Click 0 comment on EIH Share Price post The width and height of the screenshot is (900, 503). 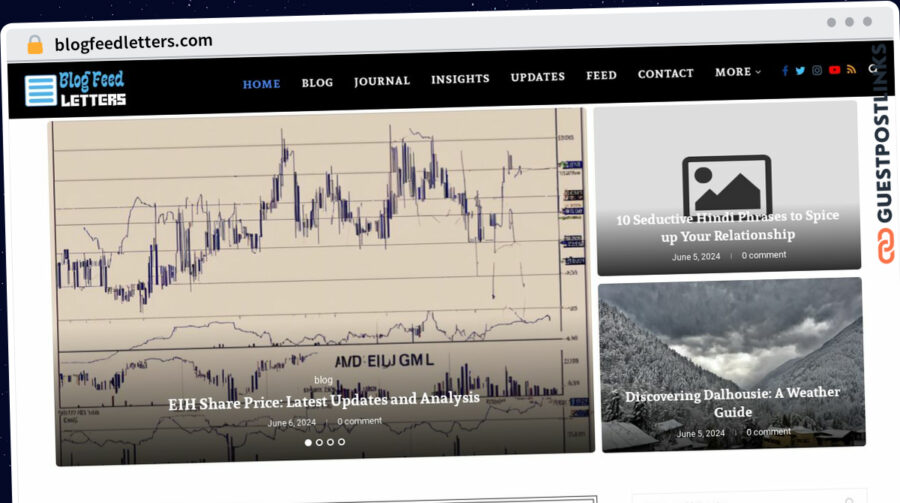pos(359,421)
